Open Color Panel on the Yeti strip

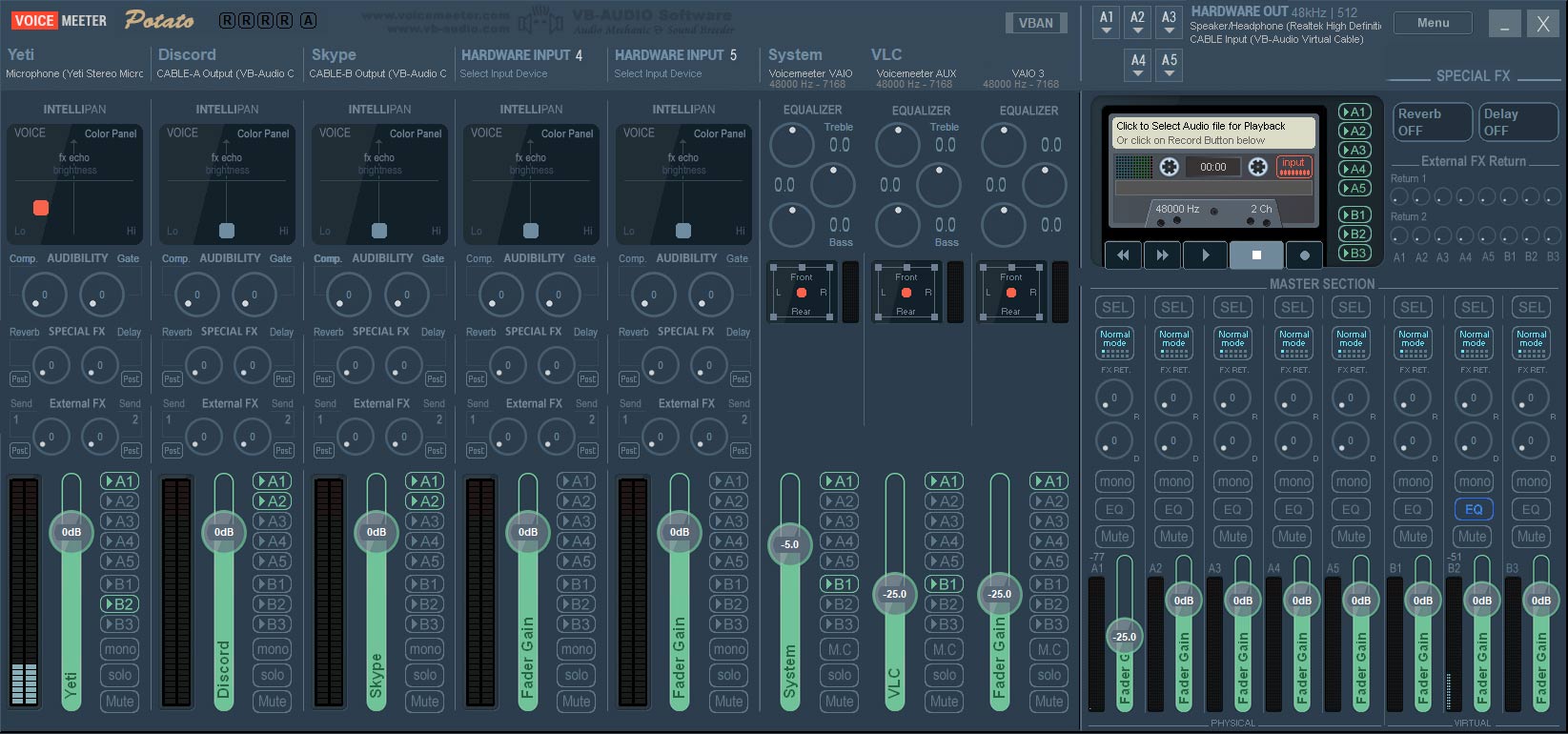coord(111,133)
